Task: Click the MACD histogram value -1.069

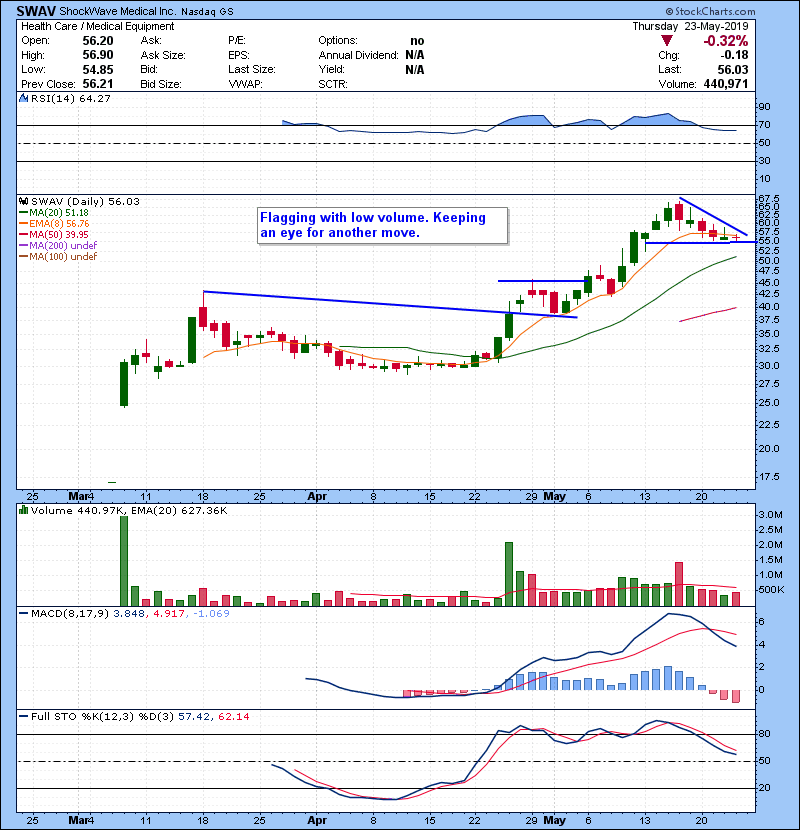Action: tap(211, 614)
